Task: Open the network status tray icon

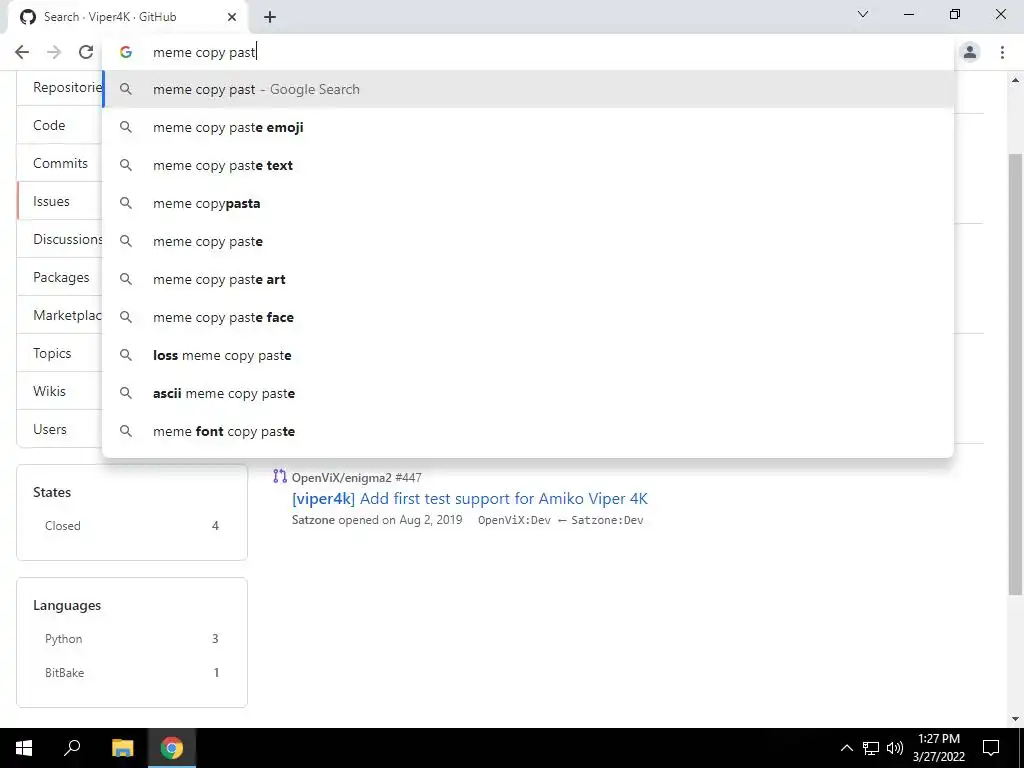Action: click(x=871, y=748)
